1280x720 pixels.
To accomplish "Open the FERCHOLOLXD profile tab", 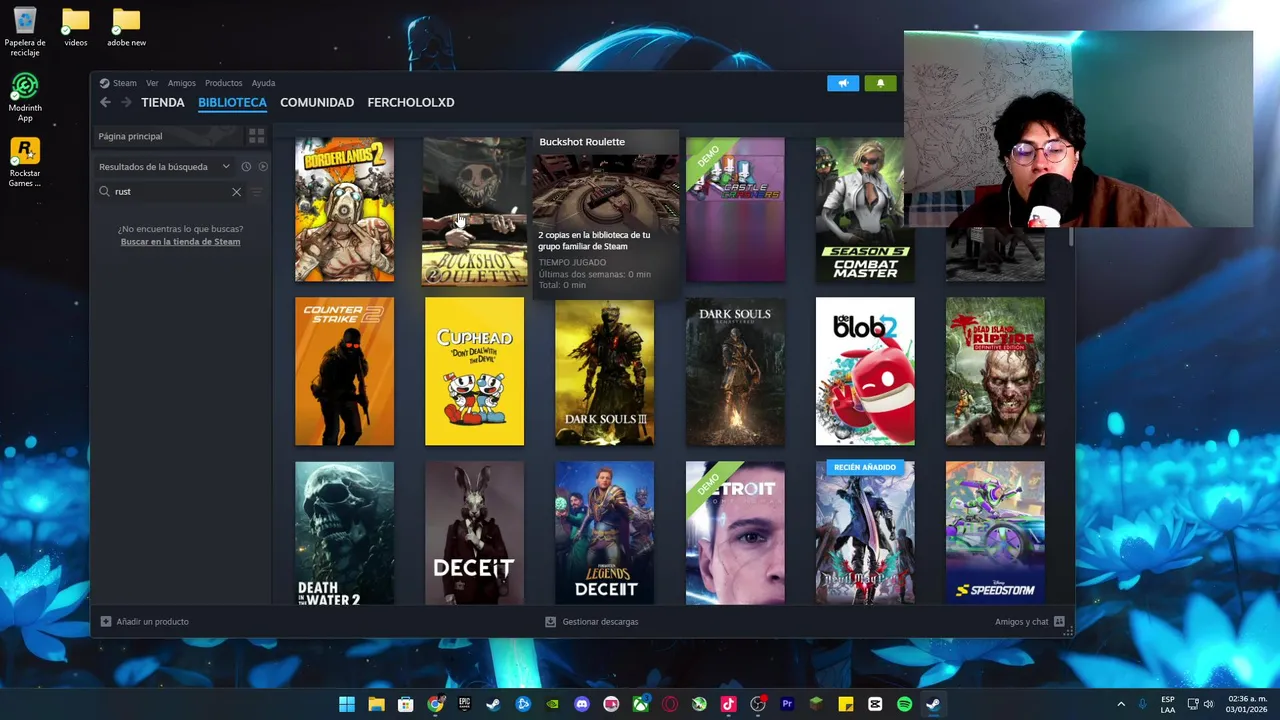I will point(411,102).
